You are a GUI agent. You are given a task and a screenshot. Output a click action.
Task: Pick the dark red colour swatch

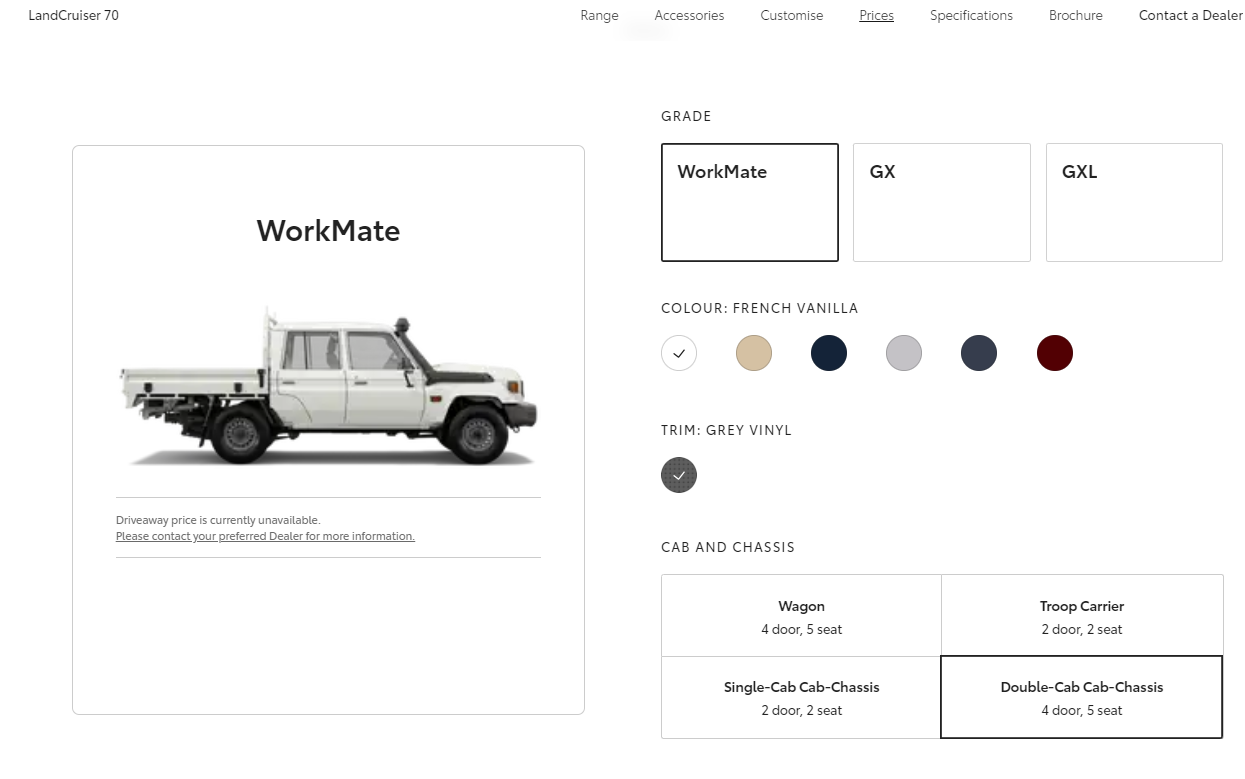(1055, 353)
